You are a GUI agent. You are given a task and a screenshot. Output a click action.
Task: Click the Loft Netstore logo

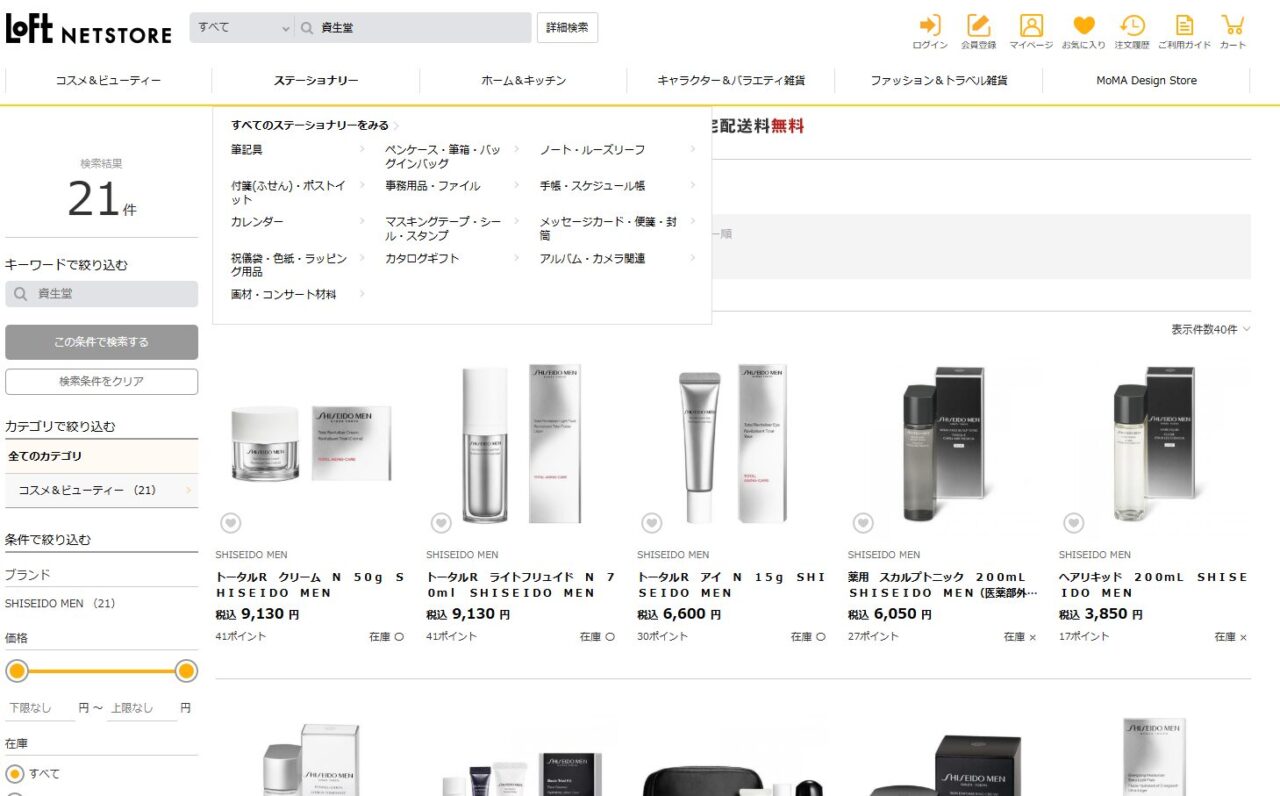tap(89, 29)
